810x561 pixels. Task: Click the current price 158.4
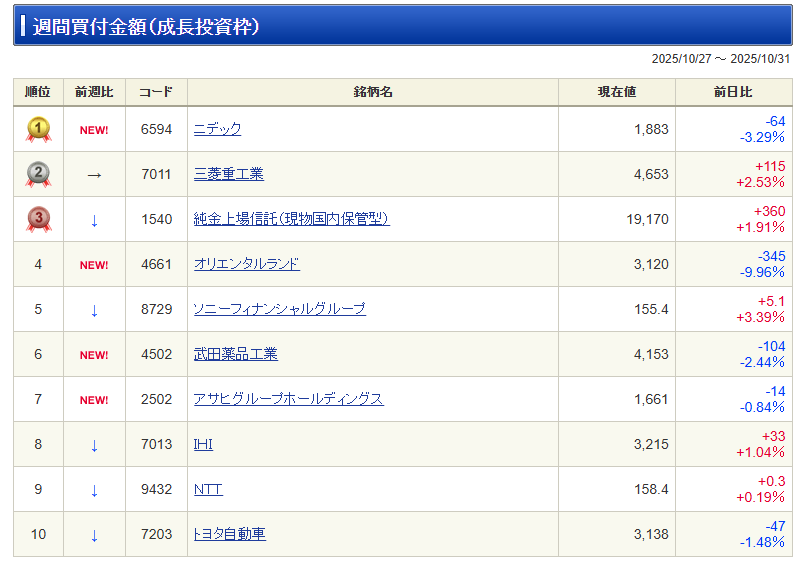651,489
